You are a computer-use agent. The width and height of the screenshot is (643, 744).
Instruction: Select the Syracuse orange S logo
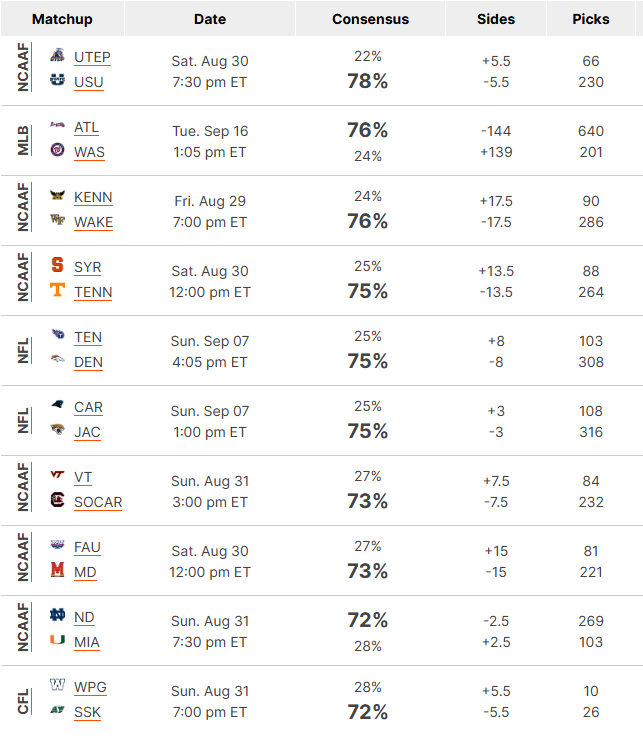click(57, 264)
